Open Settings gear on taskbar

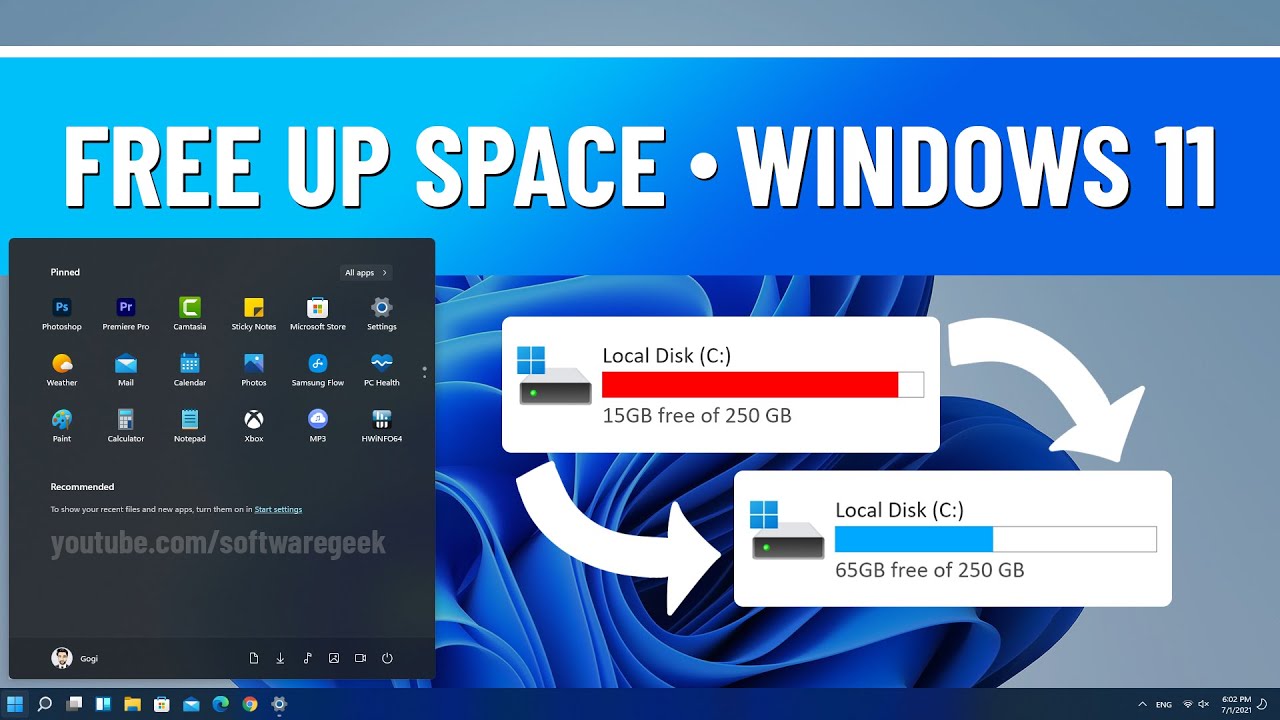(x=279, y=704)
